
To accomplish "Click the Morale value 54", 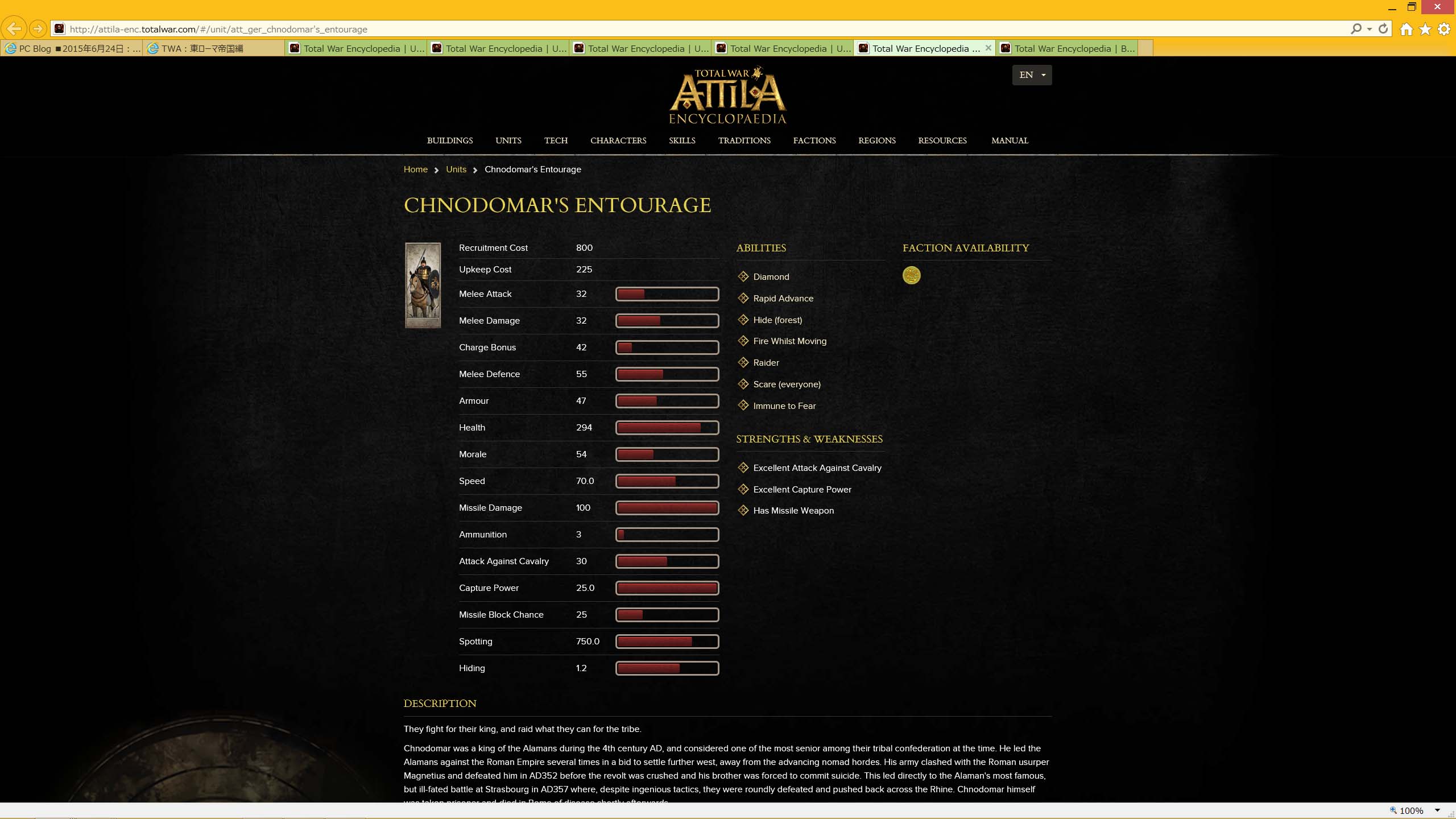I will click(x=581, y=454).
